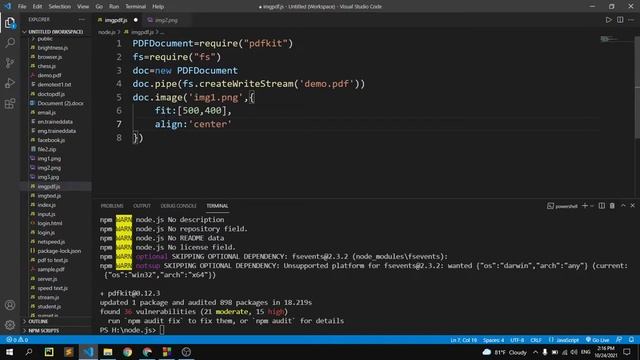Maximize the terminal panel with the chevron up
Screen dimensions: 640x360
tap(623, 206)
